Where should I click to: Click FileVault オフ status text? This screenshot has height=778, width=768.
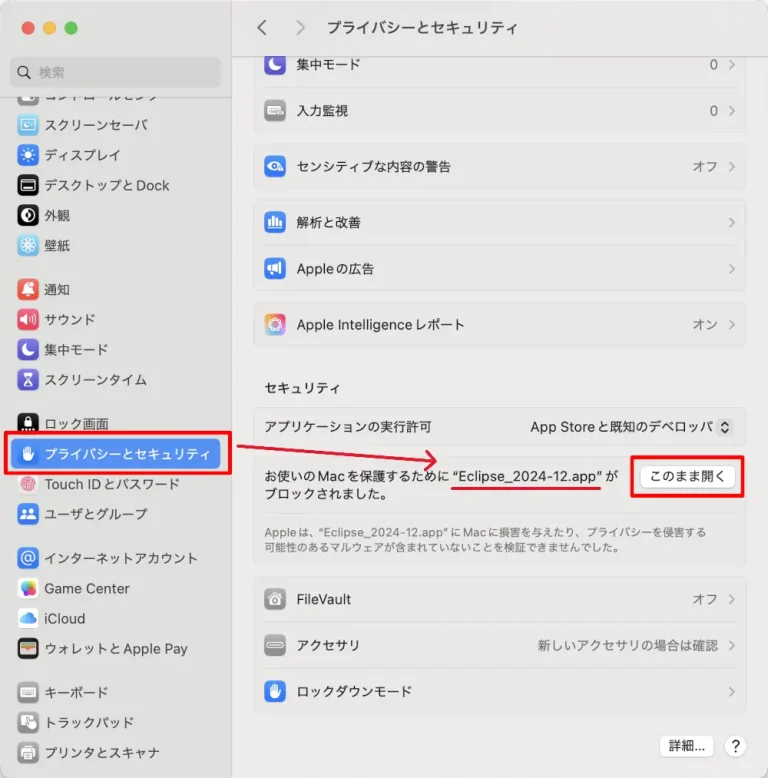tap(704, 599)
